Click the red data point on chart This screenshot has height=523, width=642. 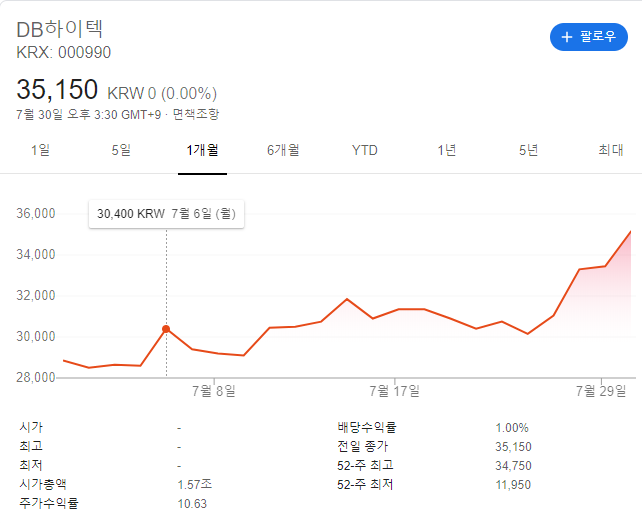166,329
